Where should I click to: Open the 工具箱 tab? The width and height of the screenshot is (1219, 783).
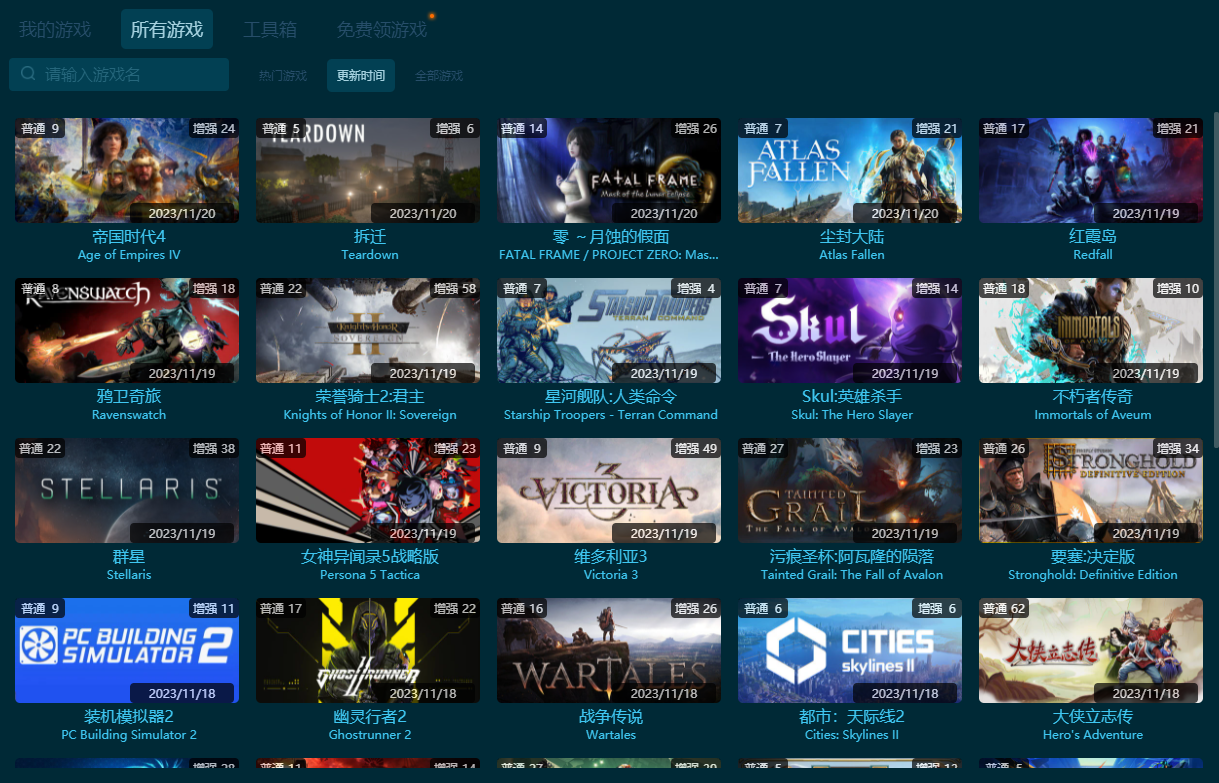270,30
